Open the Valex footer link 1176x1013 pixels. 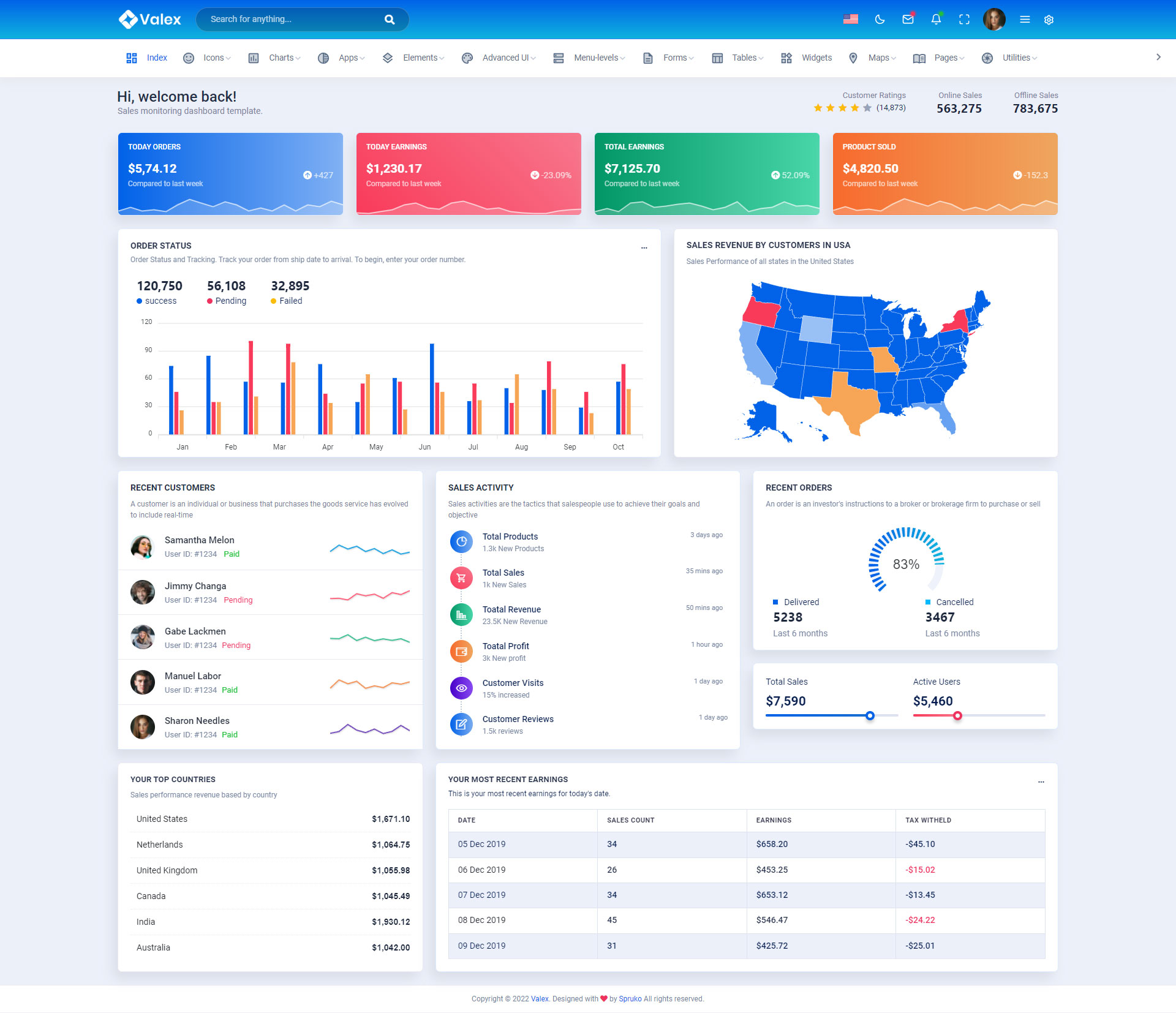(539, 999)
